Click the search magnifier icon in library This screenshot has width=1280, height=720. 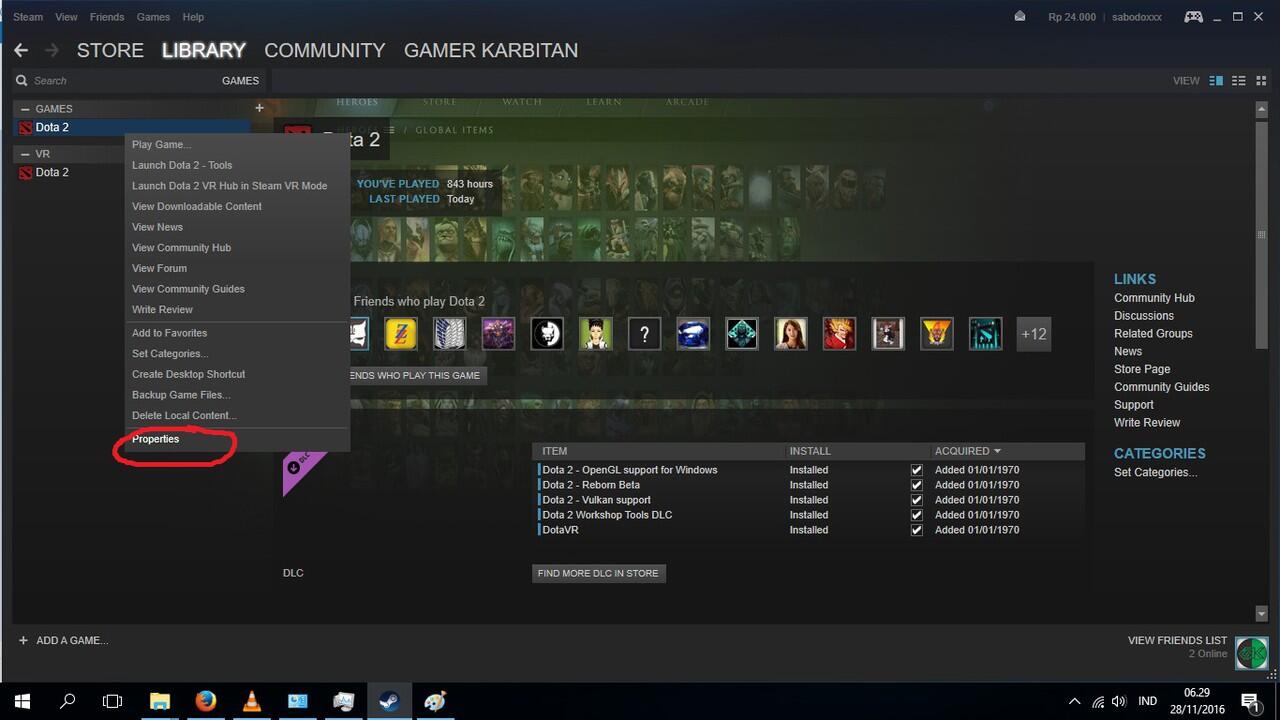(21, 81)
